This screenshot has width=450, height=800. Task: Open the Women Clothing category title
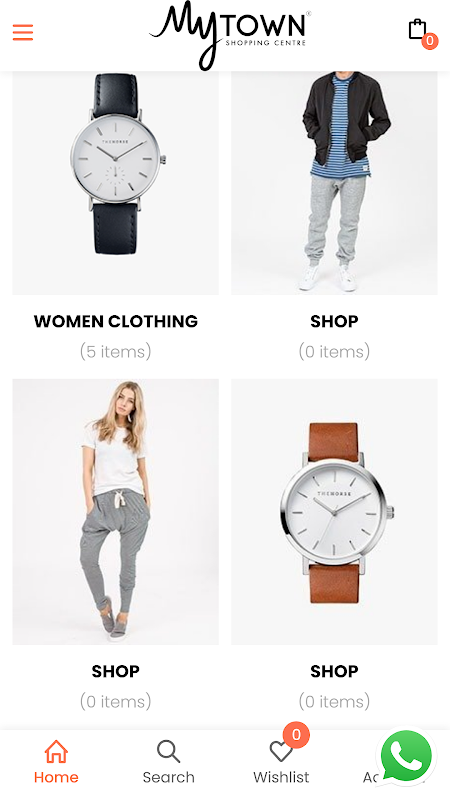tap(116, 321)
